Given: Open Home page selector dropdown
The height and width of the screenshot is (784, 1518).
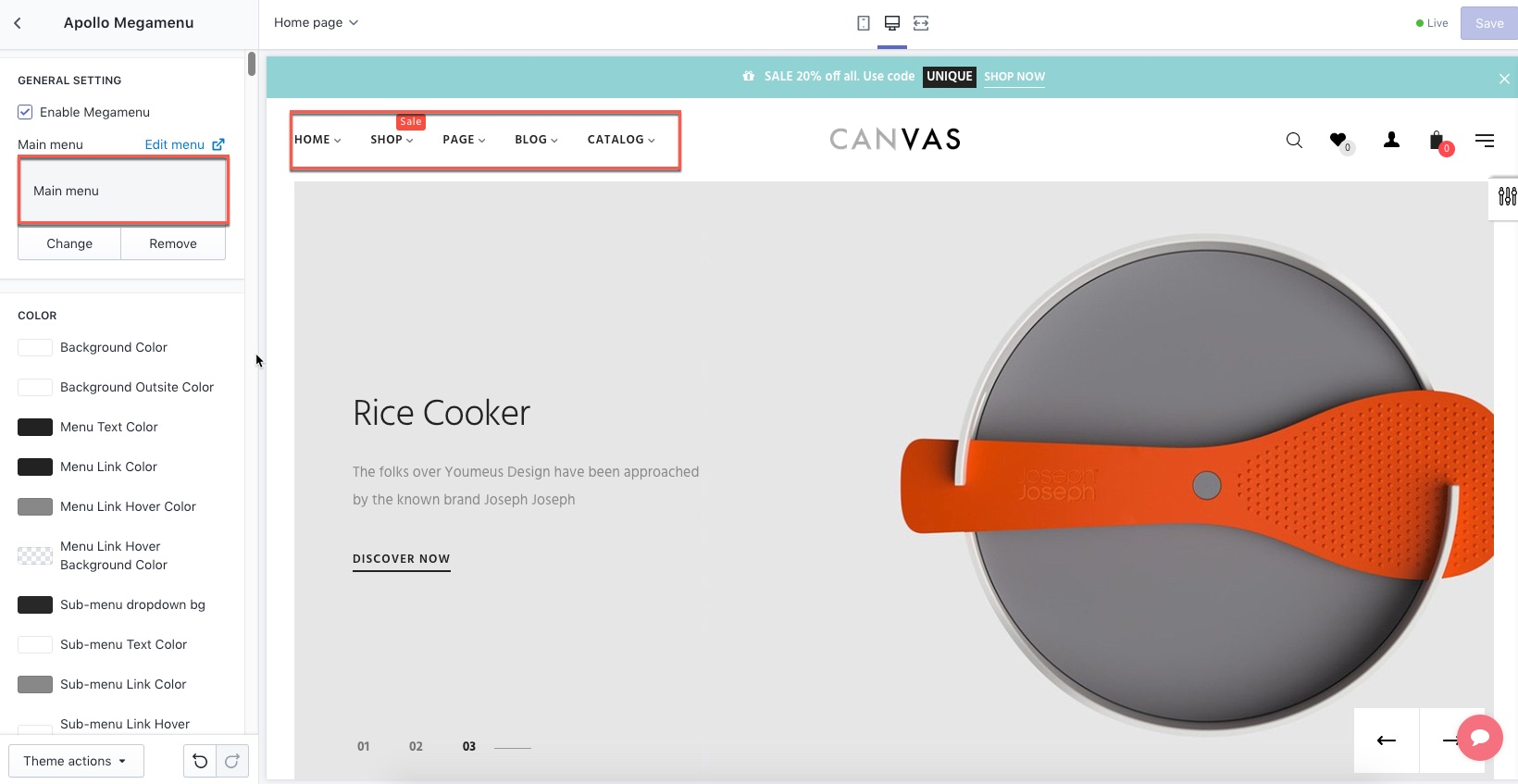Looking at the screenshot, I should pos(316,22).
